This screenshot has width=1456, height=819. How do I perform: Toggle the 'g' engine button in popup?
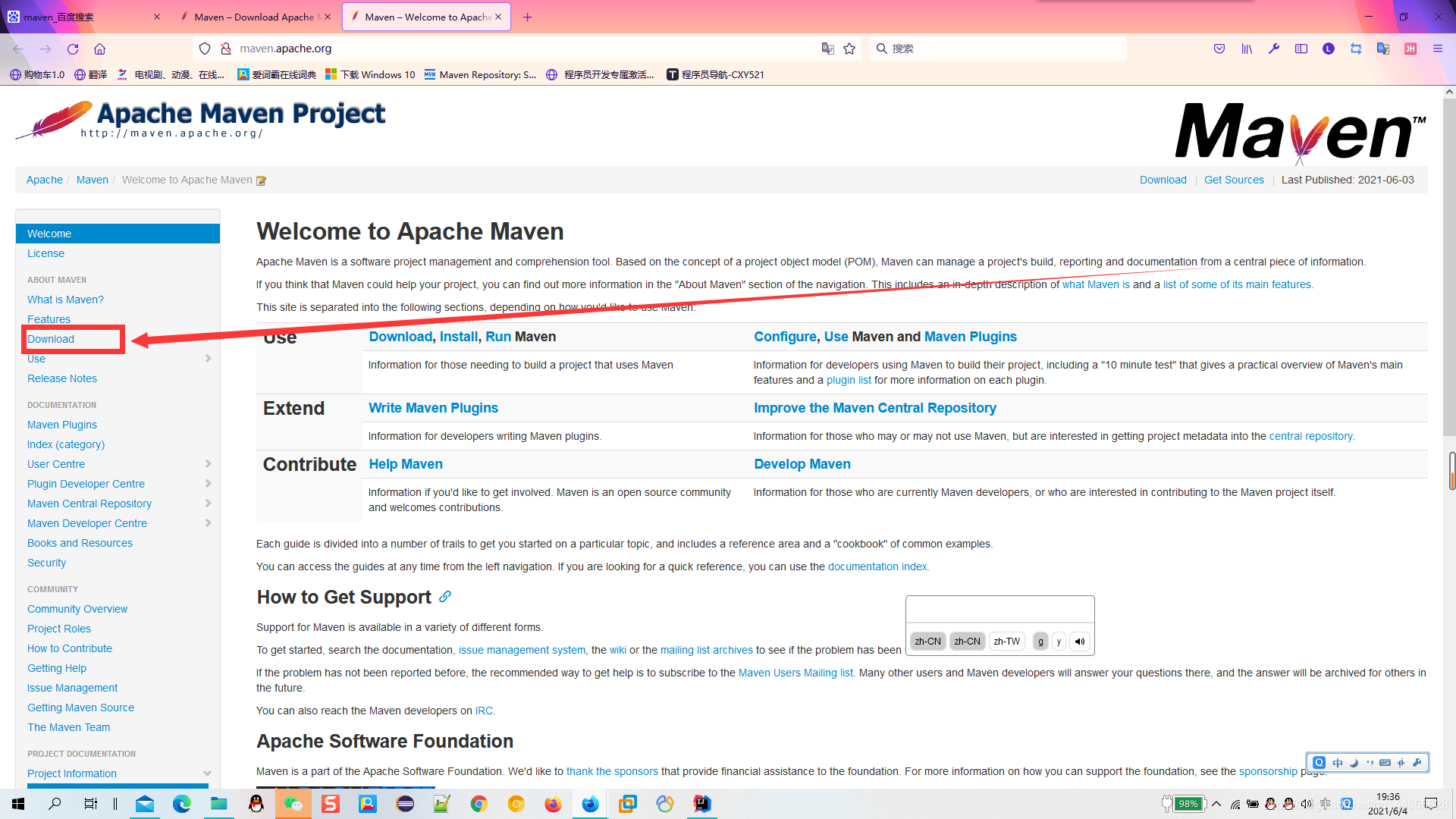click(1040, 642)
